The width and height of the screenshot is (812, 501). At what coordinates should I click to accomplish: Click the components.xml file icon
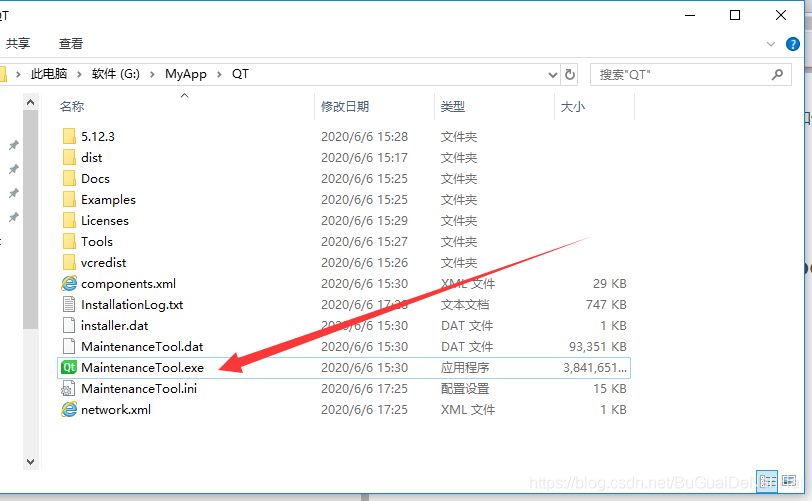[69, 283]
